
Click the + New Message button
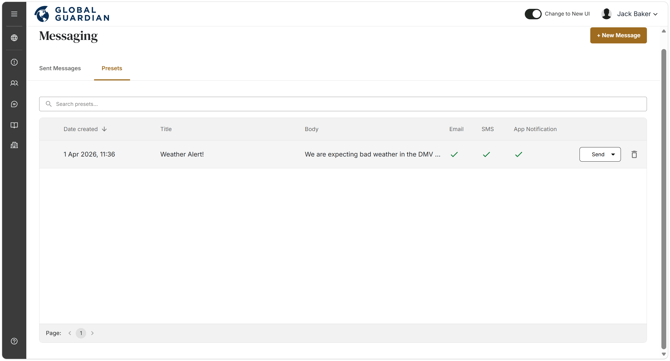tap(618, 35)
